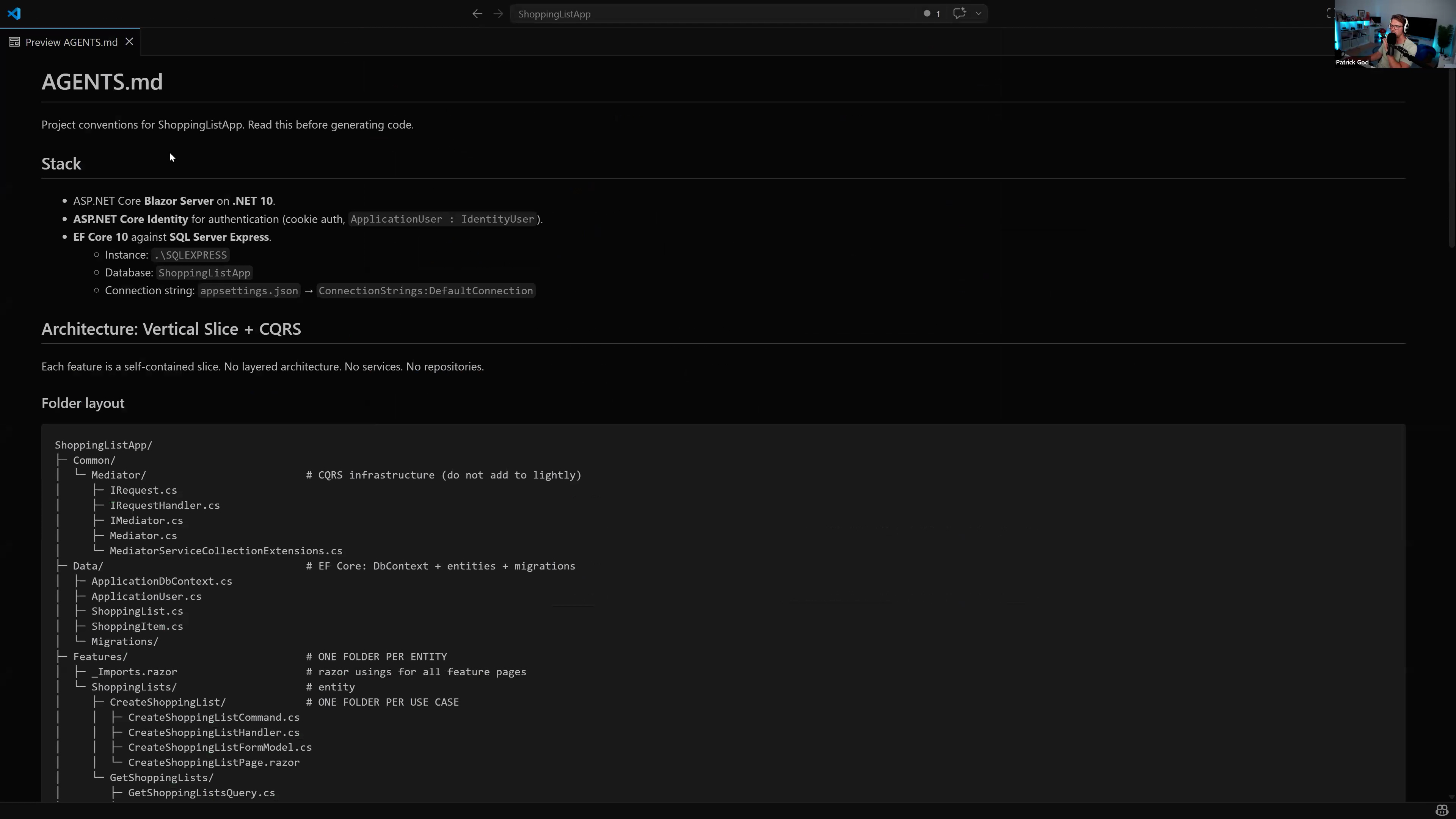Click the 'Project conventions for ShoppingListApp' sentence
The height and width of the screenshot is (819, 1456).
pos(228,124)
